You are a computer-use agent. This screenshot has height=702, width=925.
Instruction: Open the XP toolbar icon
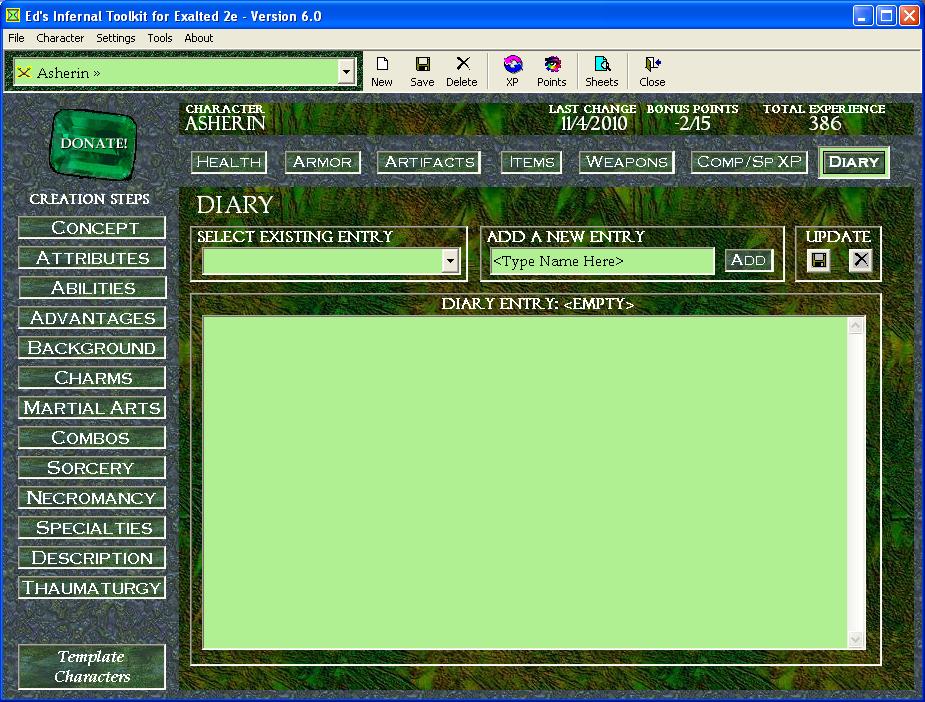(x=513, y=71)
